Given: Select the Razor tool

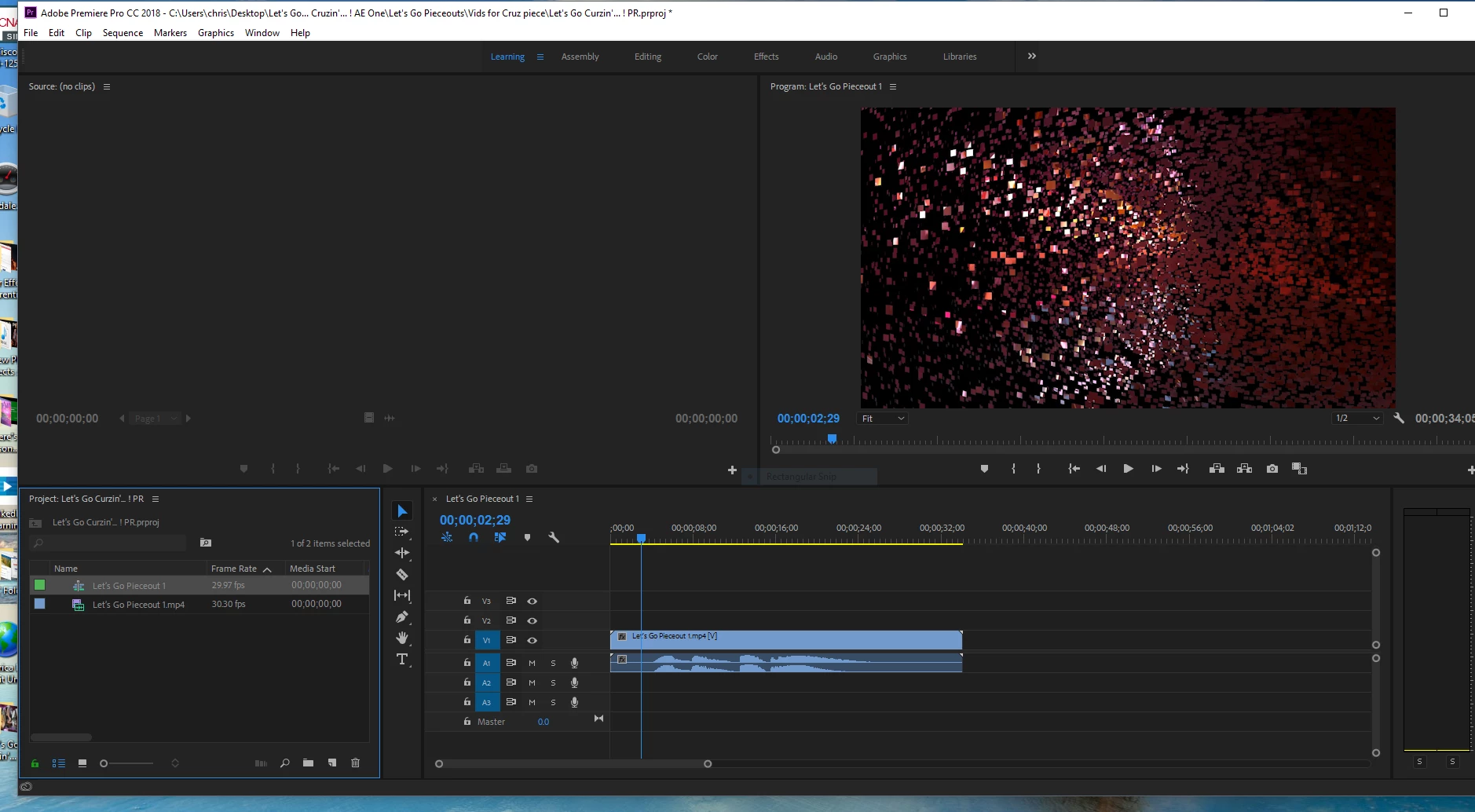Looking at the screenshot, I should coord(402,575).
